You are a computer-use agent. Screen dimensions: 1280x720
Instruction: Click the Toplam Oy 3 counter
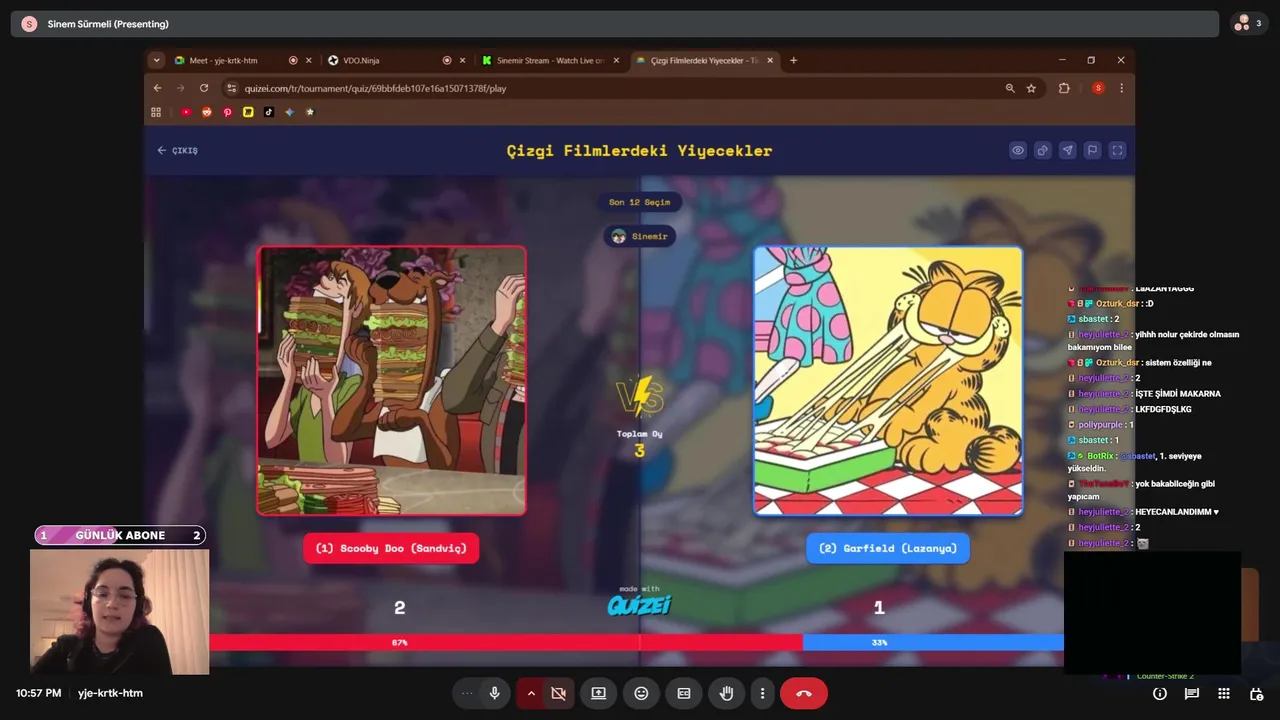click(x=640, y=444)
